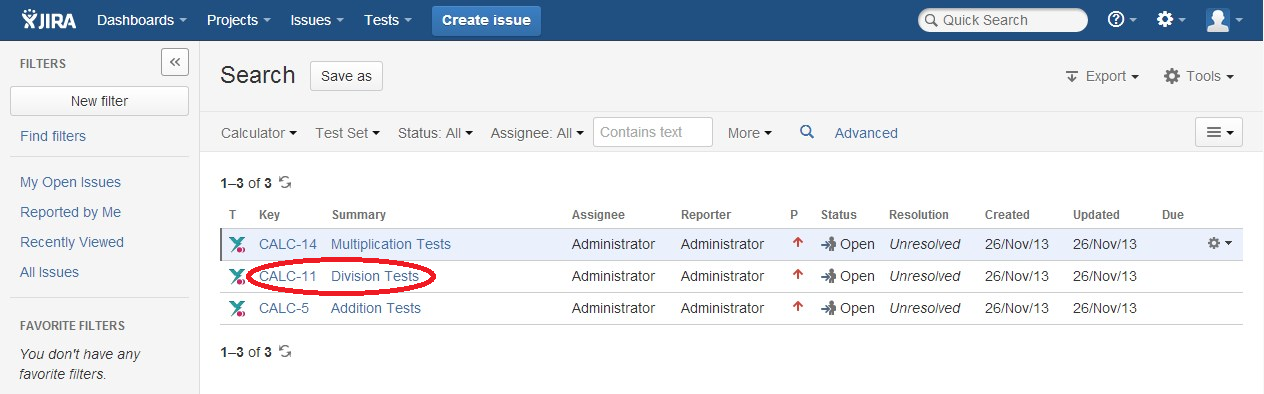This screenshot has height=394, width=1264.
Task: Open the Find filters link
Action: pos(53,136)
